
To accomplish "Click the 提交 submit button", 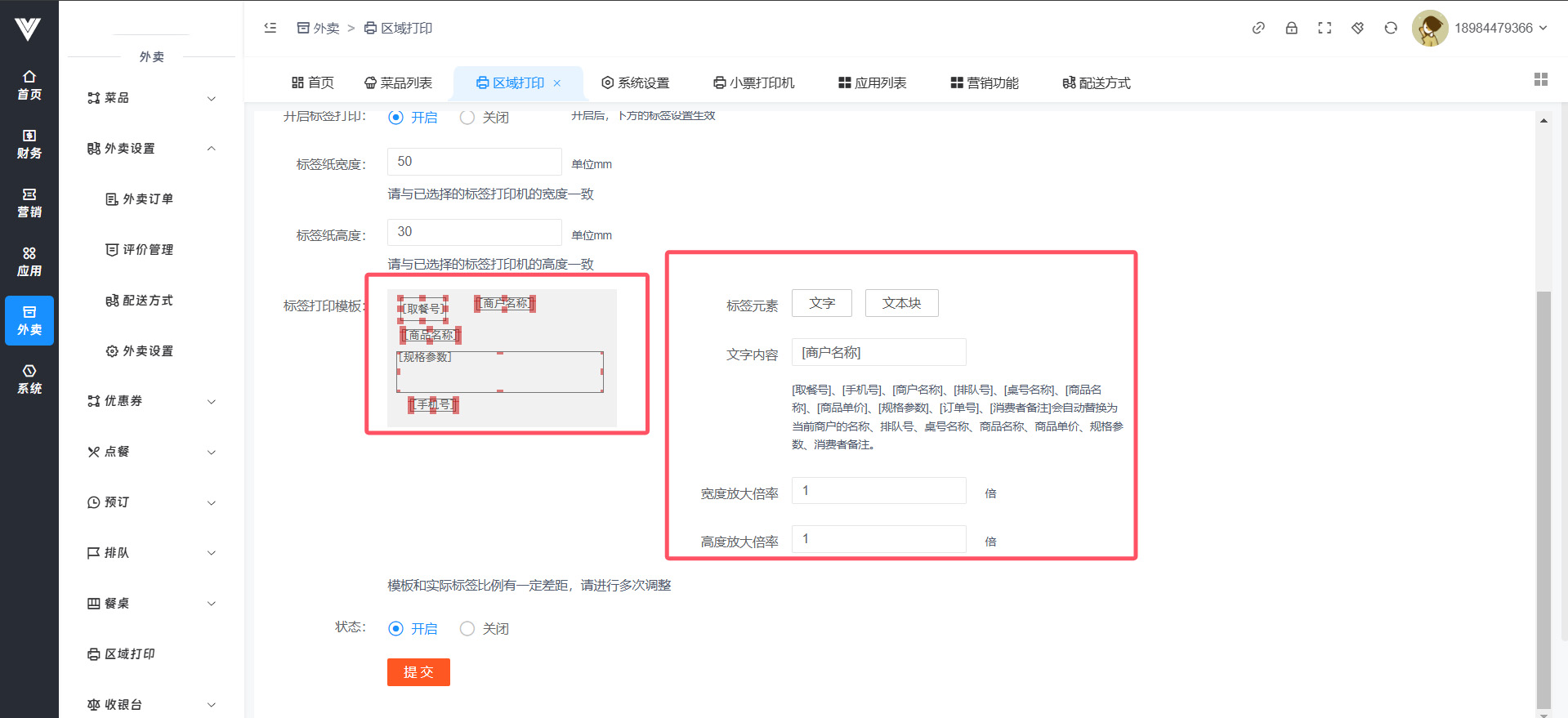I will [418, 672].
